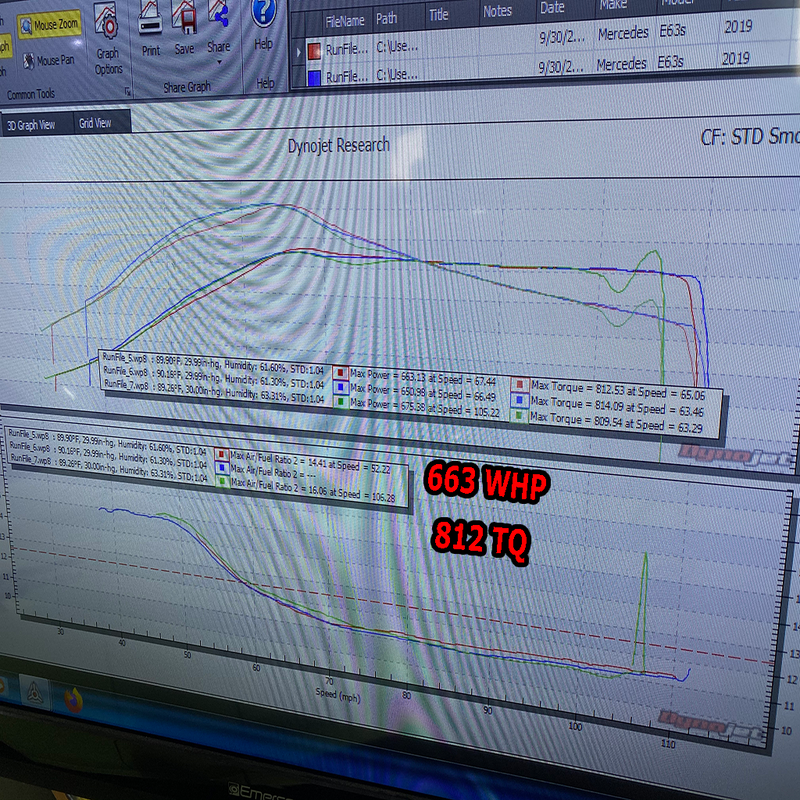Switch to the Grid View tab
The image size is (800, 800).
click(96, 123)
